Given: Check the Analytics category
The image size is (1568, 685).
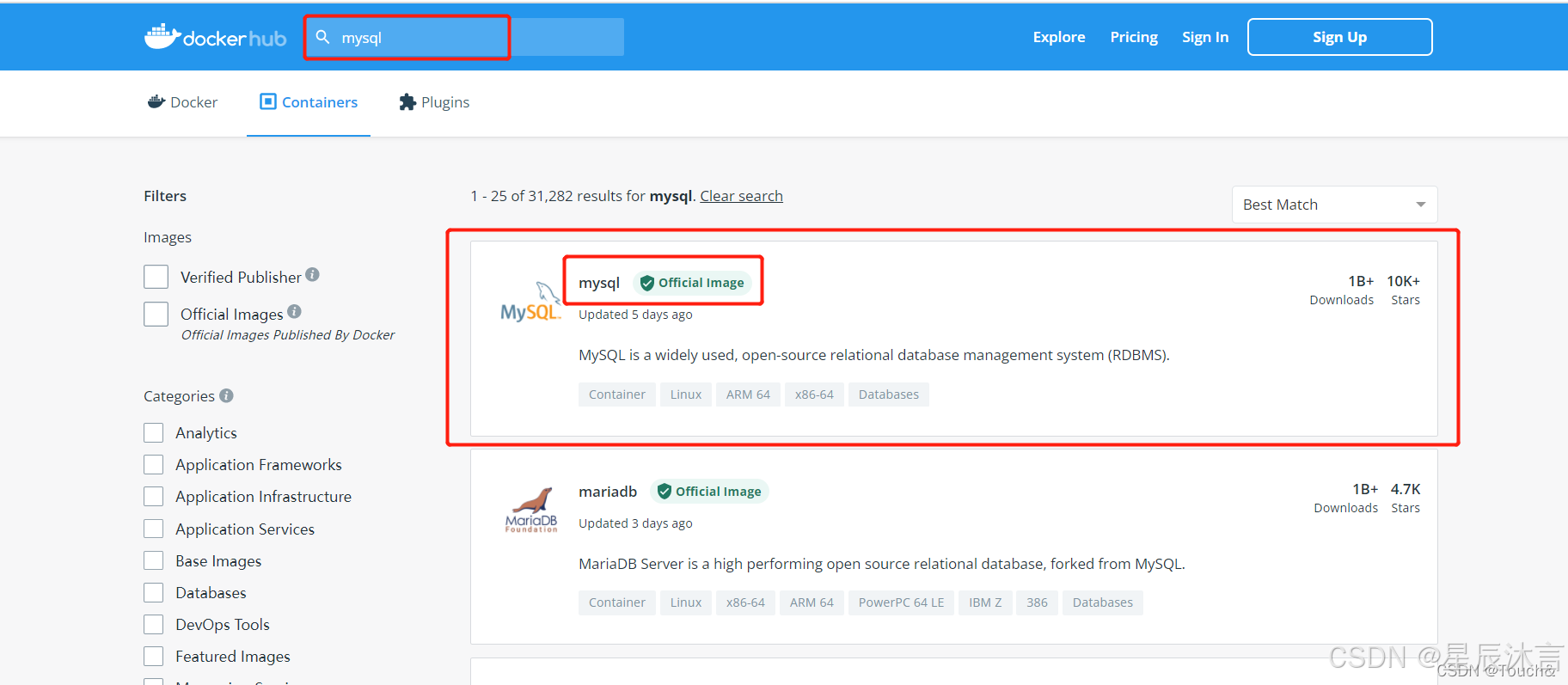Looking at the screenshot, I should click(x=154, y=432).
